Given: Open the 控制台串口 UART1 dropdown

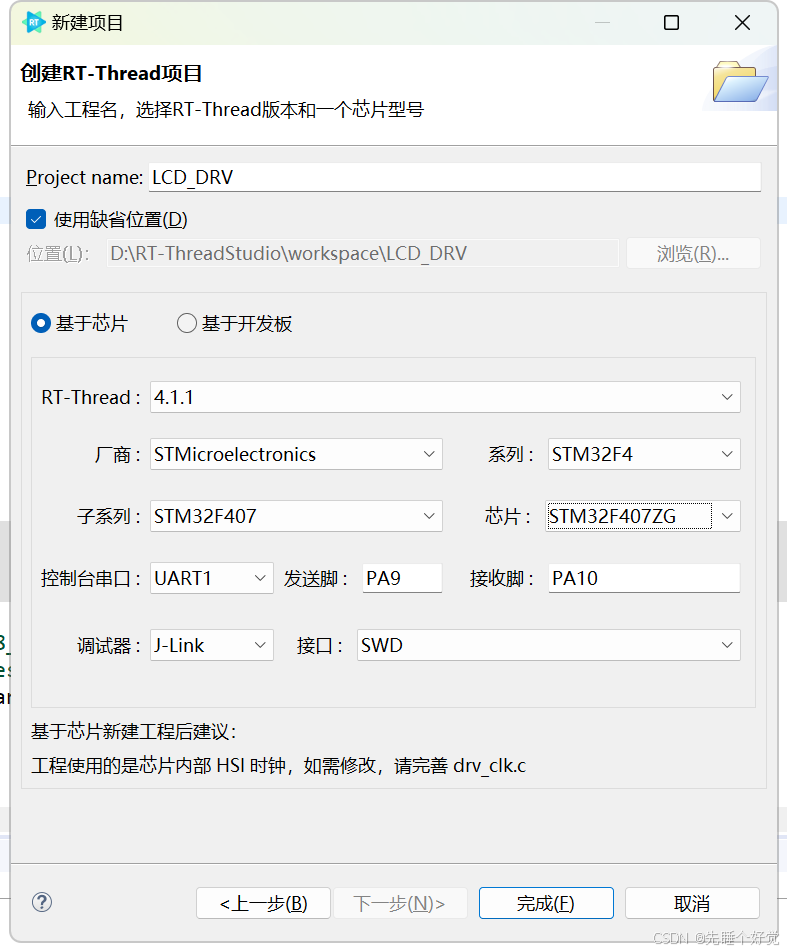Looking at the screenshot, I should coord(212,578).
